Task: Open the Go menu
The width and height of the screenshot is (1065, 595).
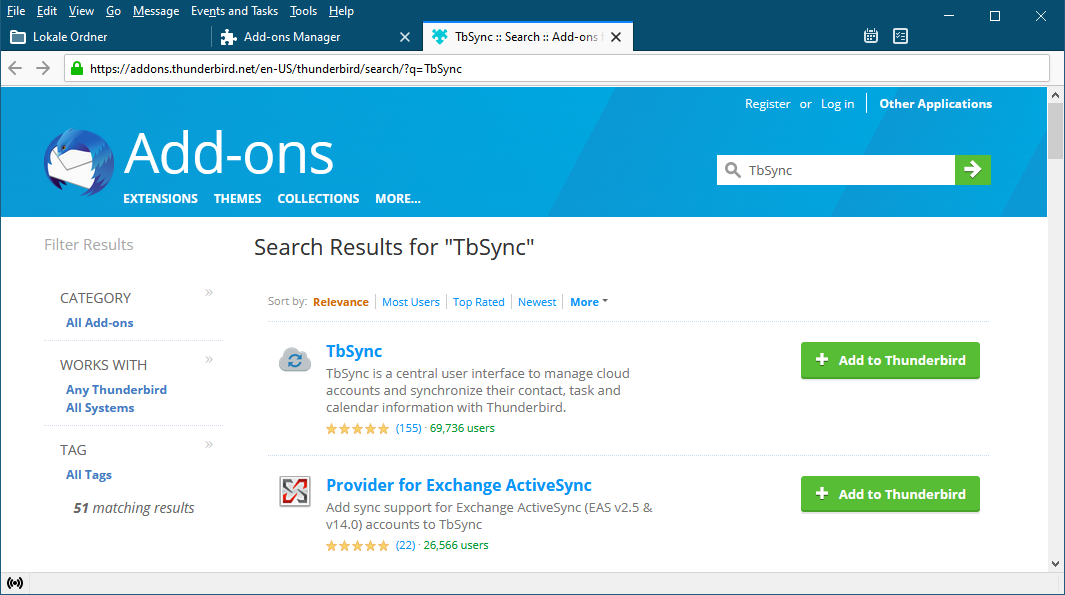Action: tap(113, 11)
